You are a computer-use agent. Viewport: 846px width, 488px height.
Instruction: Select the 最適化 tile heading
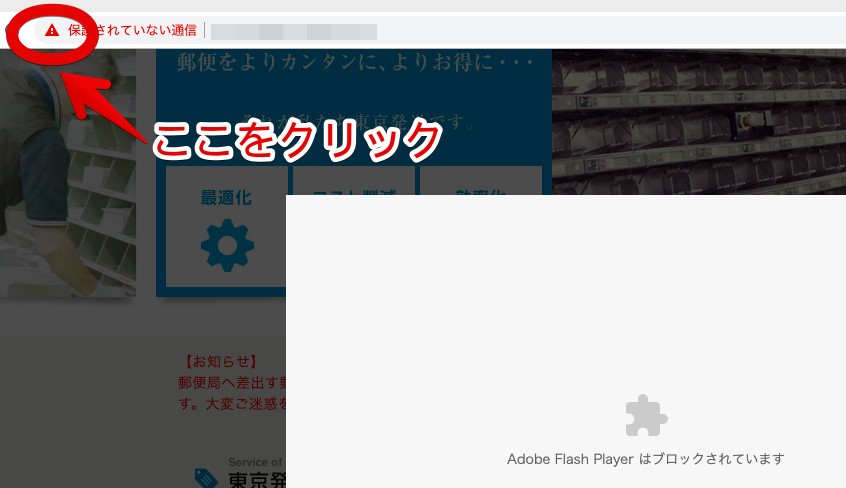point(227,197)
